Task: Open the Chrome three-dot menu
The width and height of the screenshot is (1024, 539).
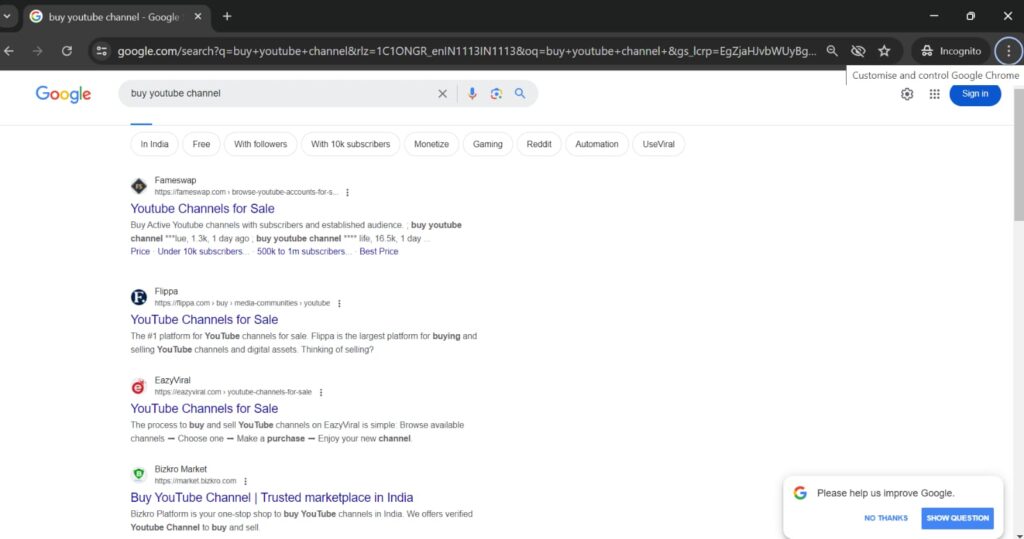Action: coord(1008,51)
